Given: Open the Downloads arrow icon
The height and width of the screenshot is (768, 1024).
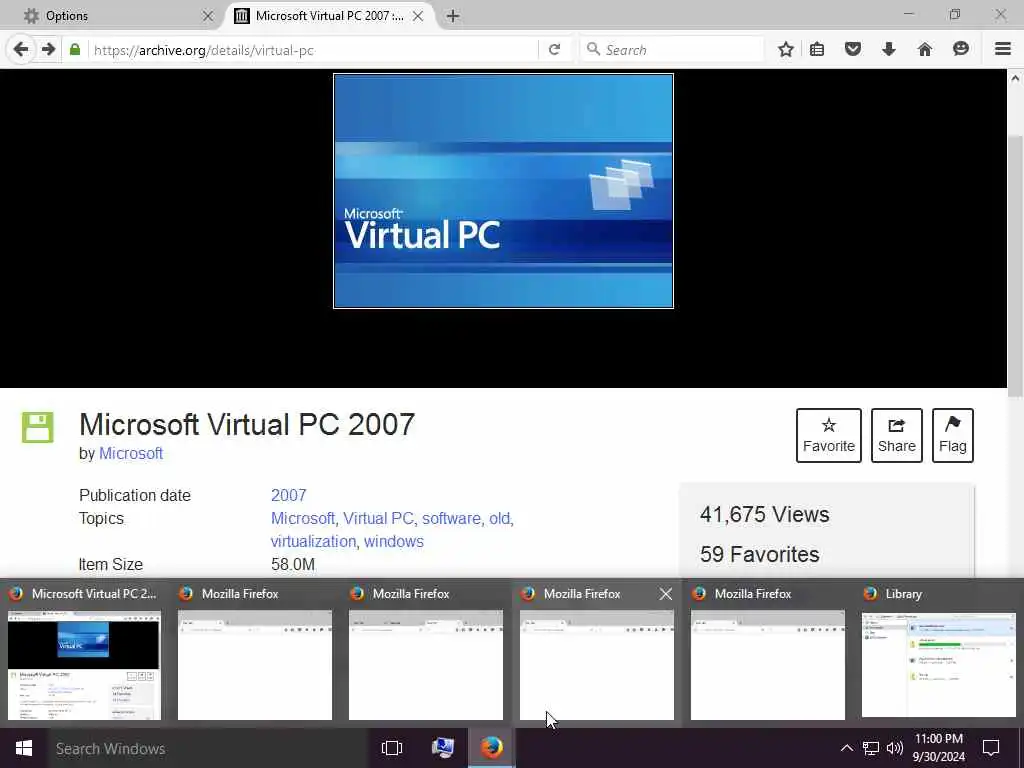Looking at the screenshot, I should point(889,50).
